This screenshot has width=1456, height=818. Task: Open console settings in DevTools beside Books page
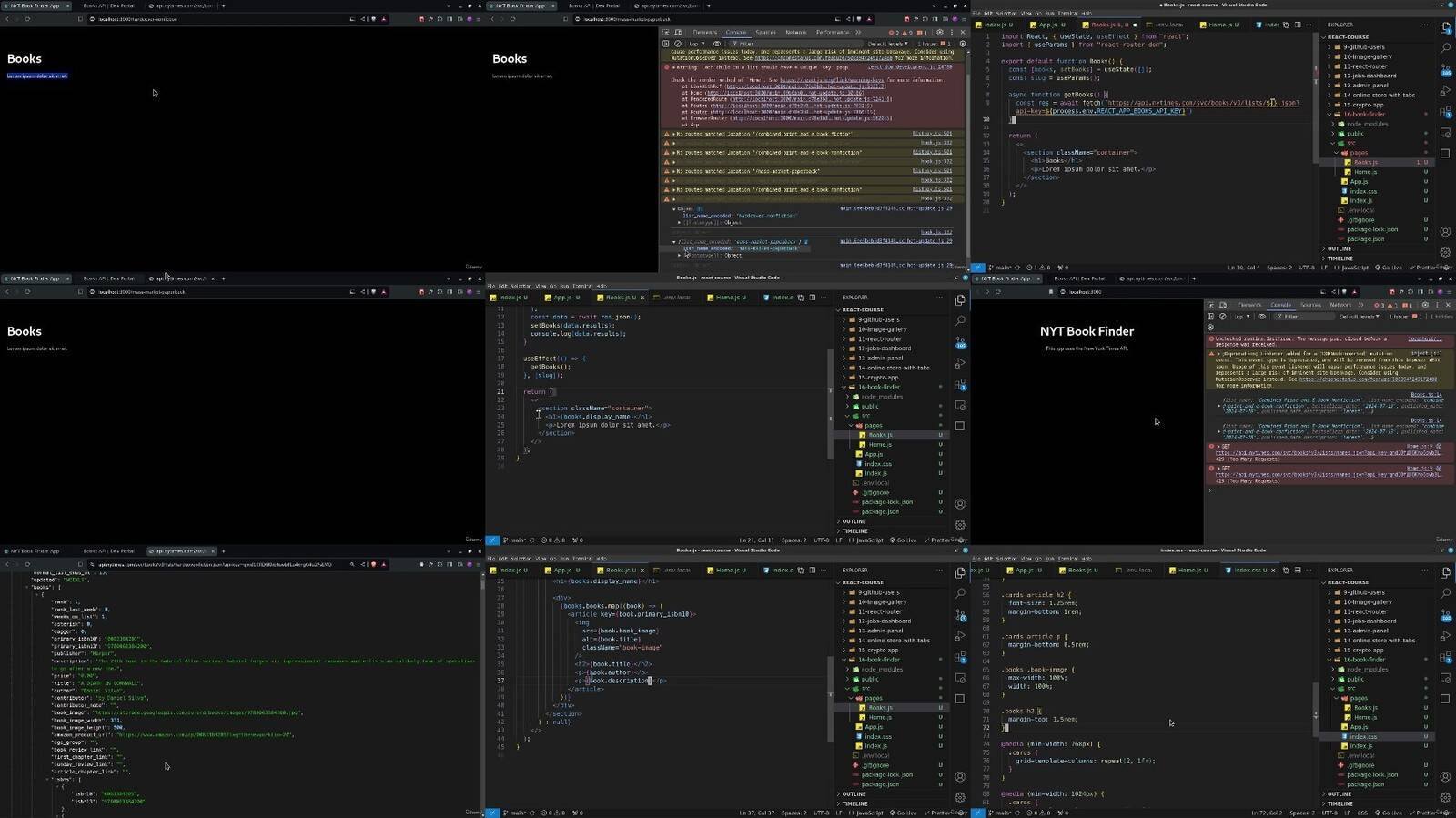click(x=963, y=44)
